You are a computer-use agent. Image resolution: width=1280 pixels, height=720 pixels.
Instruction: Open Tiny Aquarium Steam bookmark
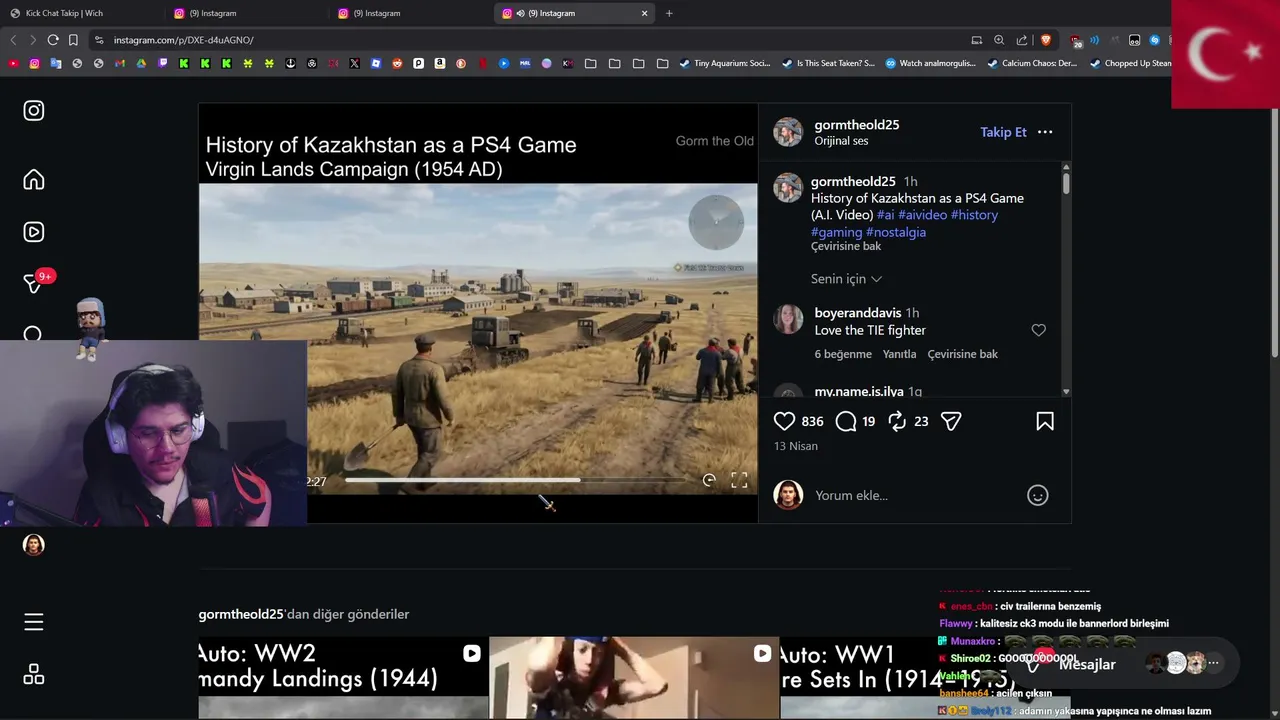tap(725, 63)
